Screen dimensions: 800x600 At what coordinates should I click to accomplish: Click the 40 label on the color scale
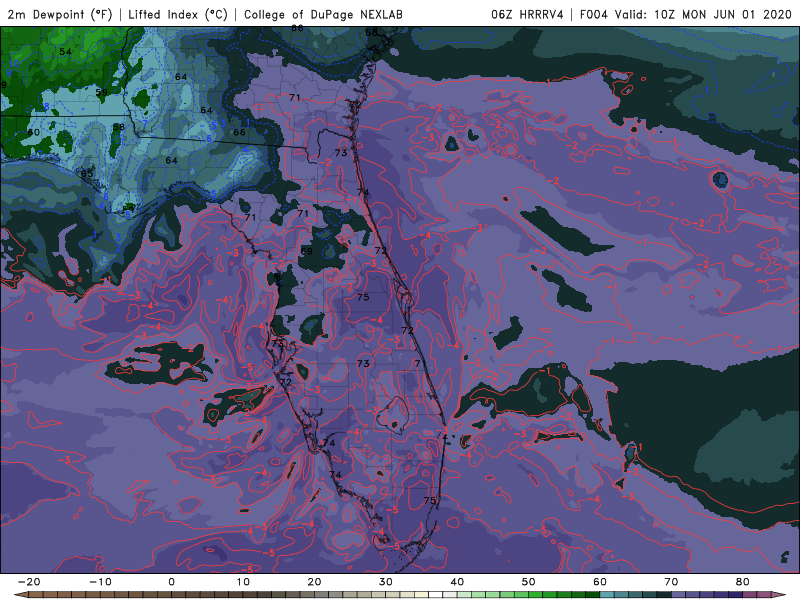click(457, 582)
